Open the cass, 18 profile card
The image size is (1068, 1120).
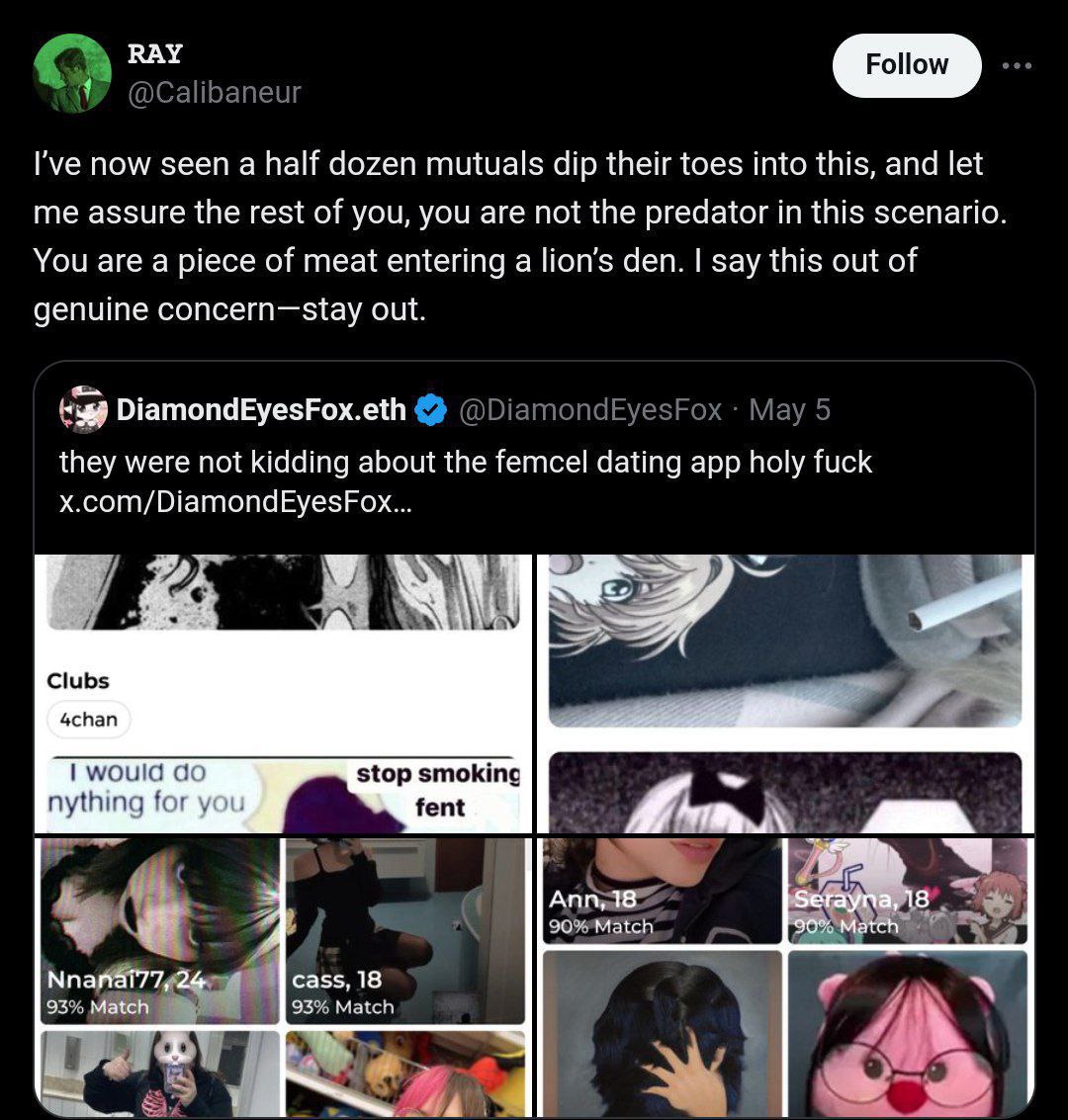(x=404, y=930)
